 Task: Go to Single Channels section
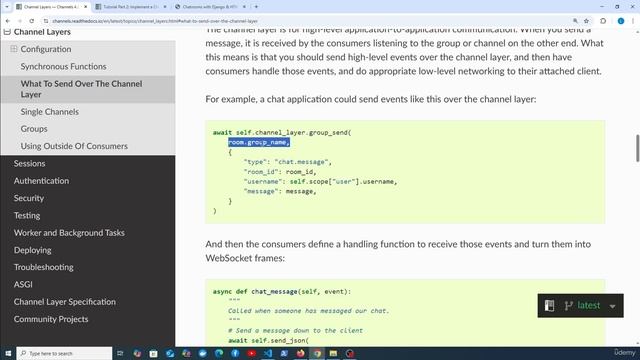click(49, 111)
